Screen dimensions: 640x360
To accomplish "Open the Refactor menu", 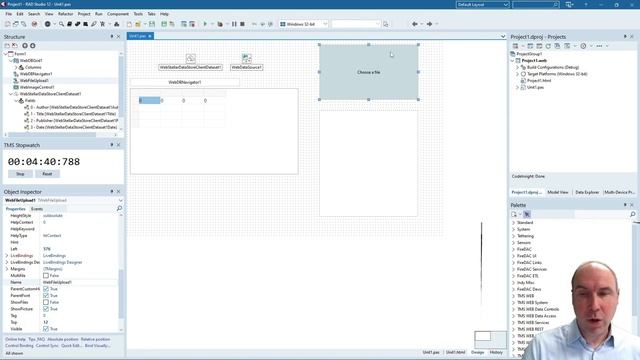I will click(x=65, y=14).
